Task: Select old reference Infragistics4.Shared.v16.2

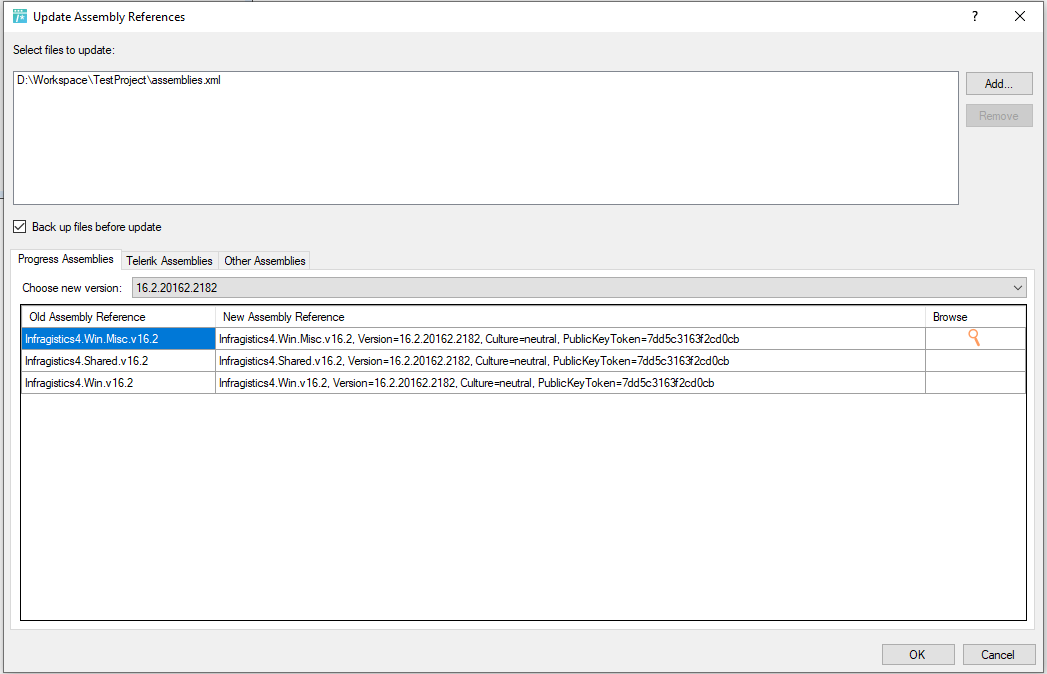Action: (x=118, y=361)
